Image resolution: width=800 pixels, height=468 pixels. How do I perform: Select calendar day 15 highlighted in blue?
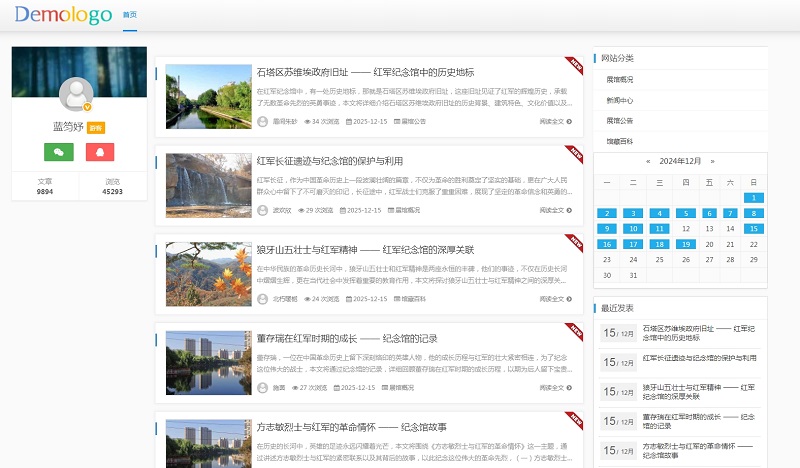coord(754,229)
